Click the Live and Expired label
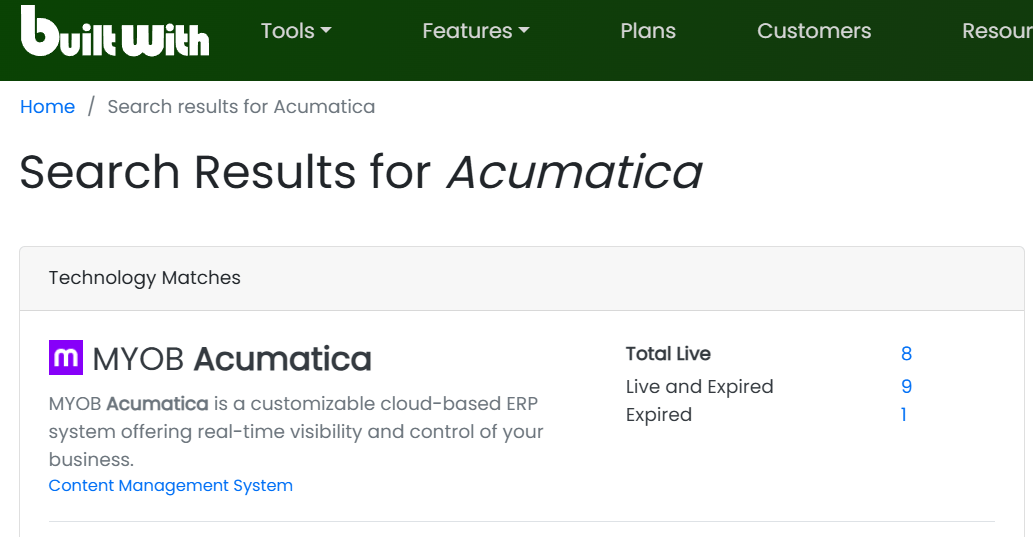1033x537 pixels. [699, 387]
